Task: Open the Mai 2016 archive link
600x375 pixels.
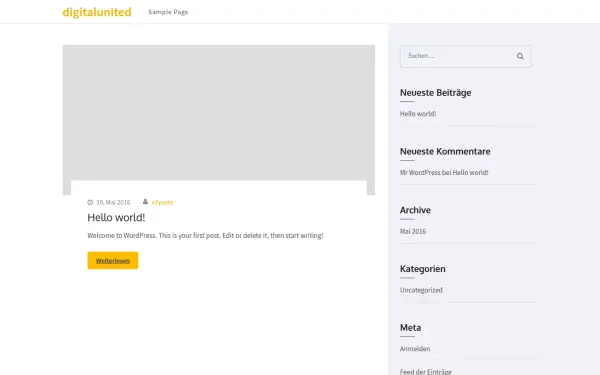Action: (413, 231)
